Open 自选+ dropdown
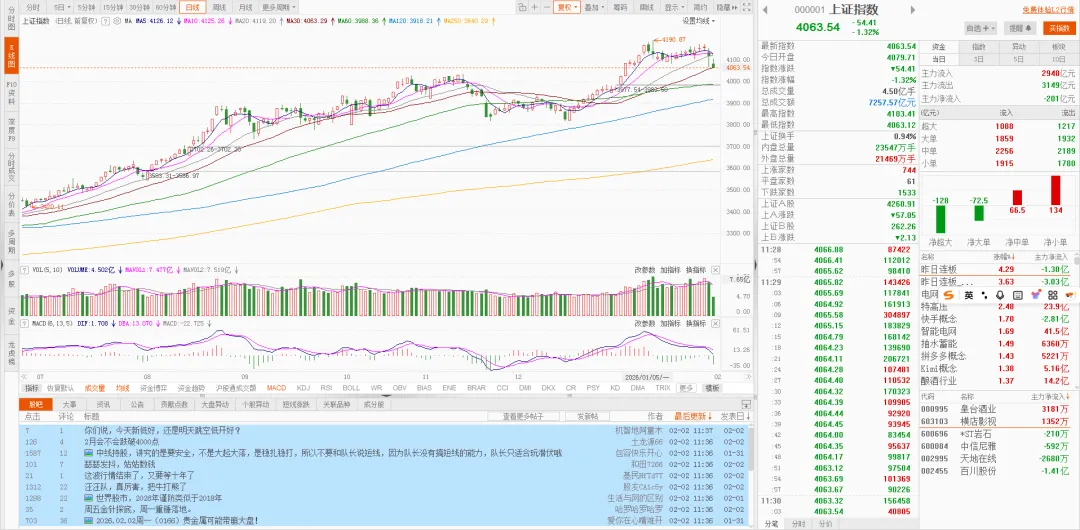The image size is (1080, 530). 981,28
